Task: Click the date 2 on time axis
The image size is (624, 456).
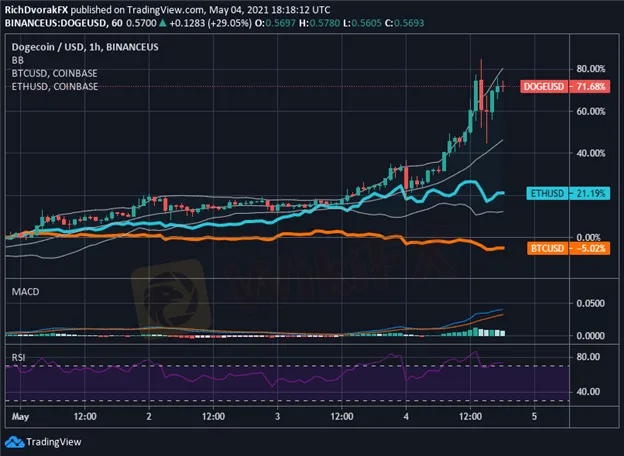Action: [149, 417]
